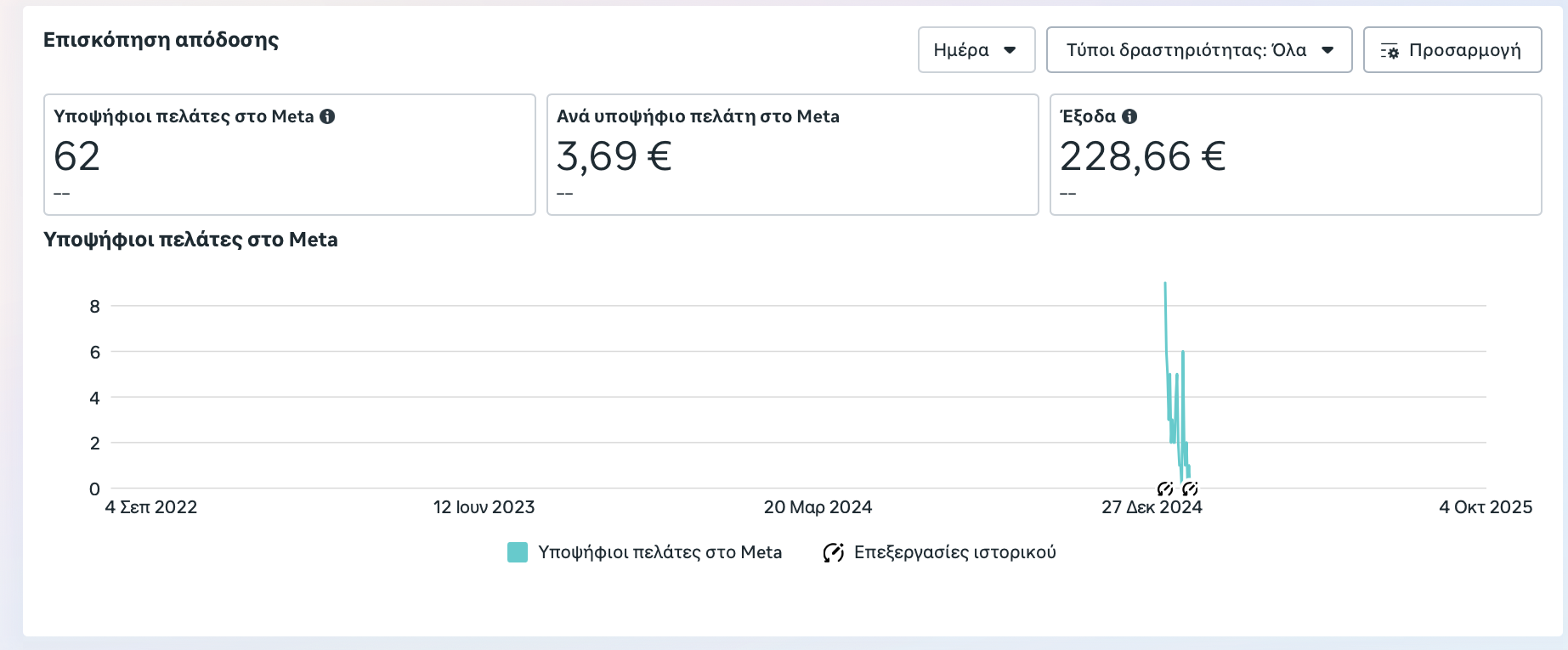
Task: Click the info icon next to Έξοδα
Action: point(1129,116)
